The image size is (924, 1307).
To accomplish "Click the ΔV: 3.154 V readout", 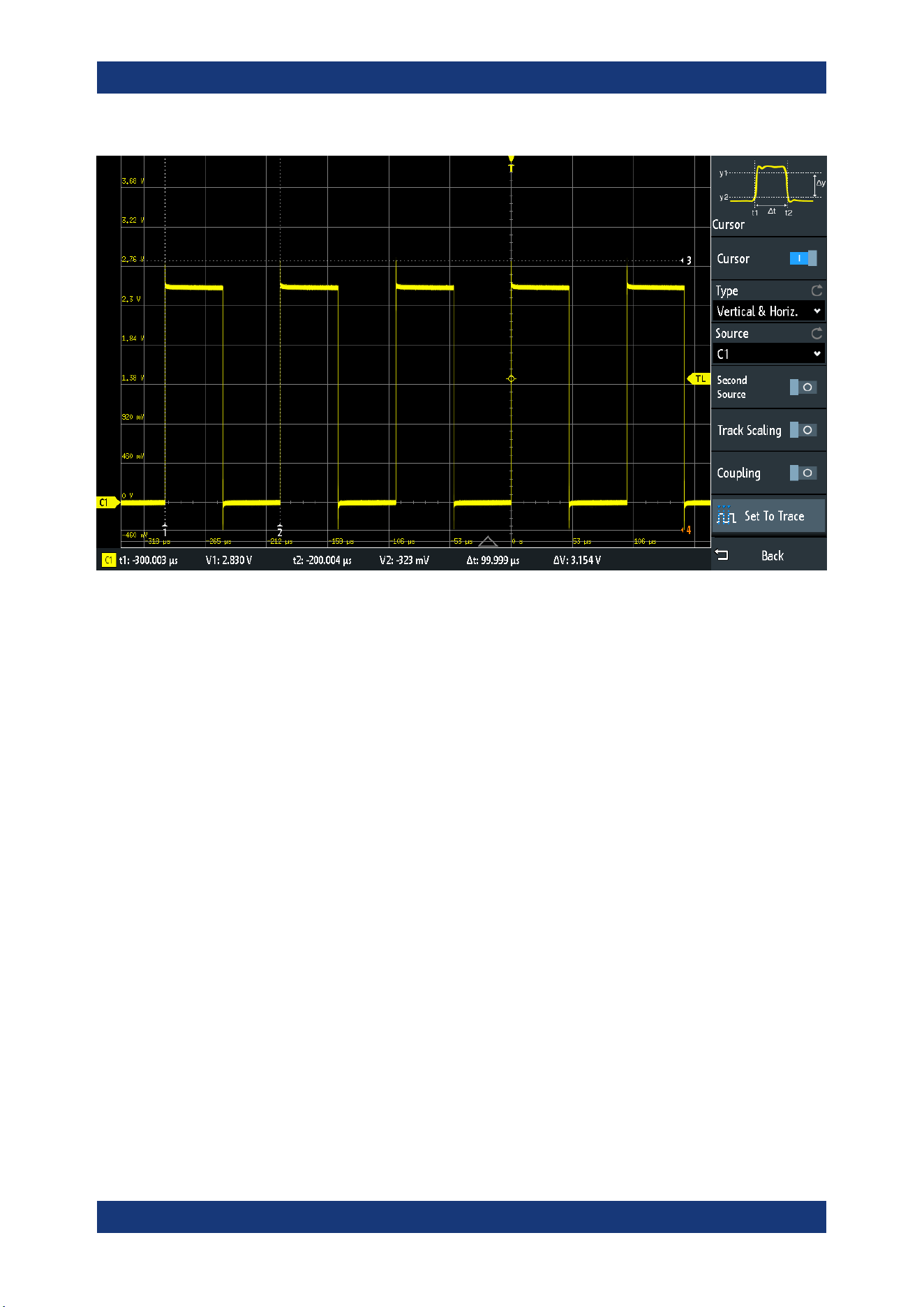I will [x=577, y=560].
